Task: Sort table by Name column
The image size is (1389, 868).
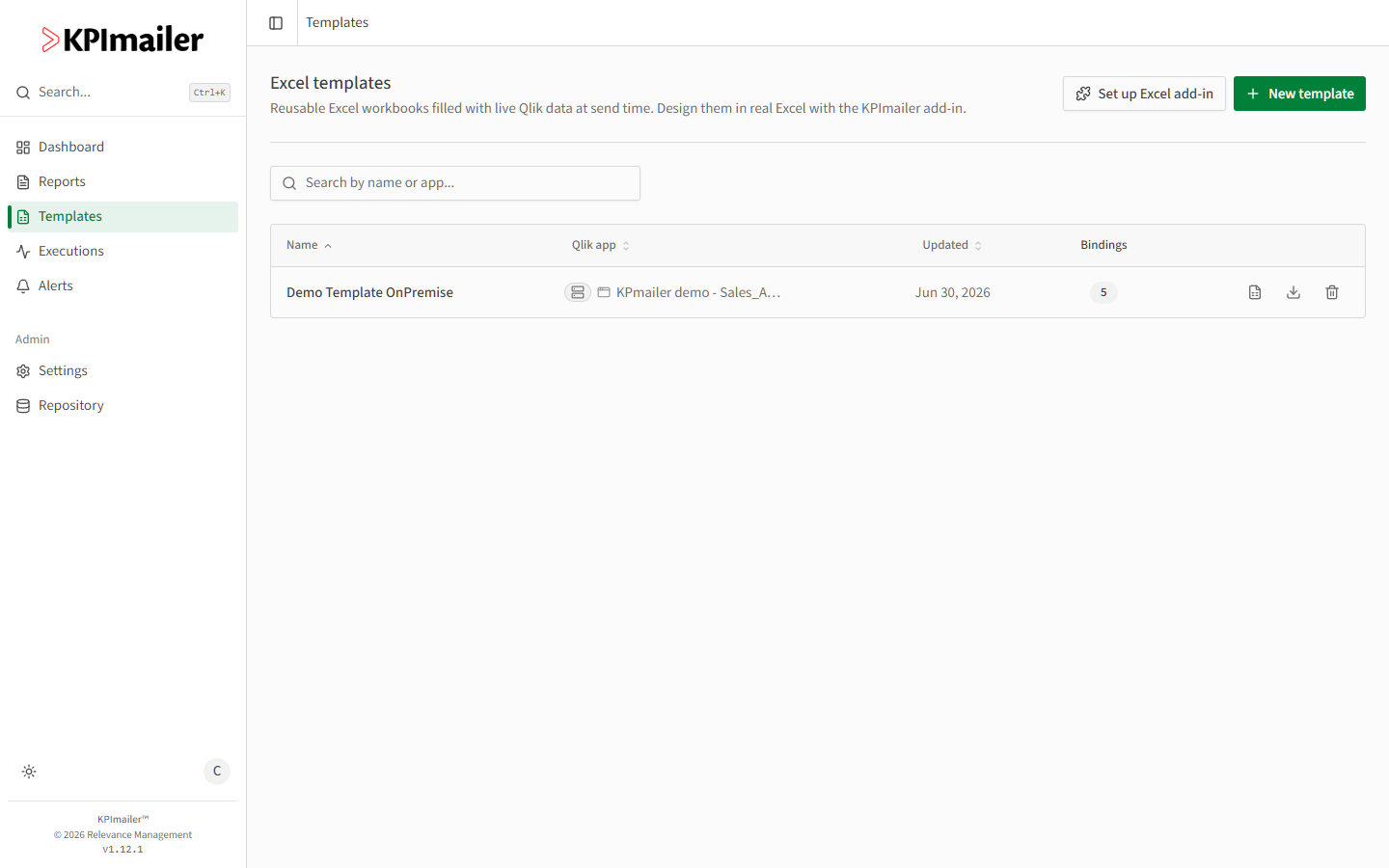Action: coord(309,245)
